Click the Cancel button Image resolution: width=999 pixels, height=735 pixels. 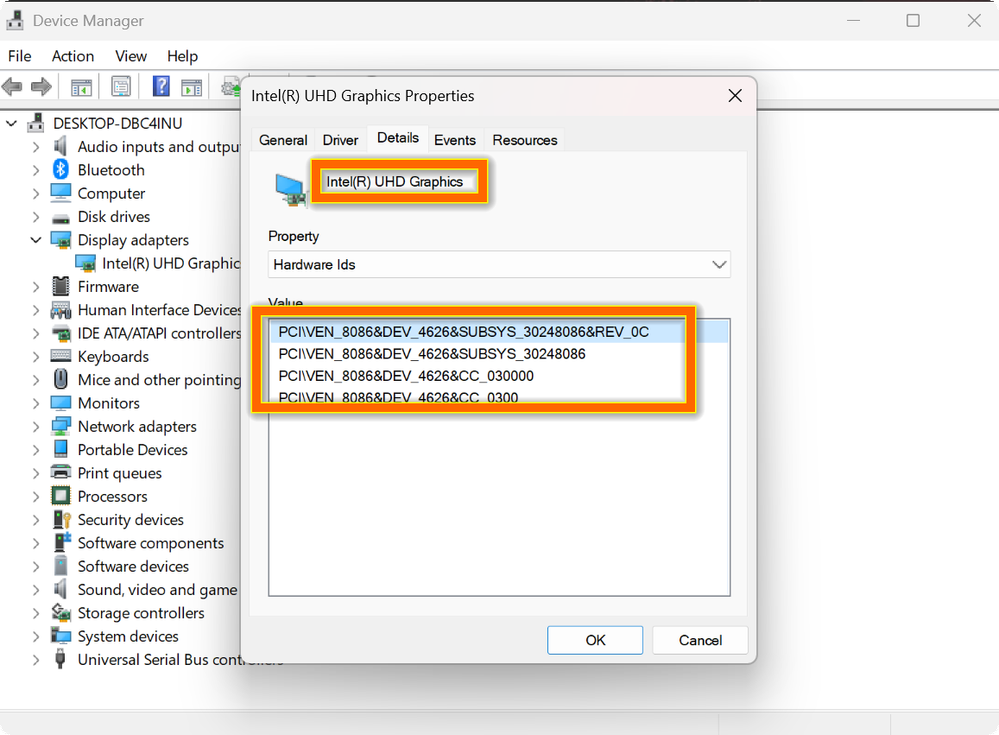(x=700, y=640)
